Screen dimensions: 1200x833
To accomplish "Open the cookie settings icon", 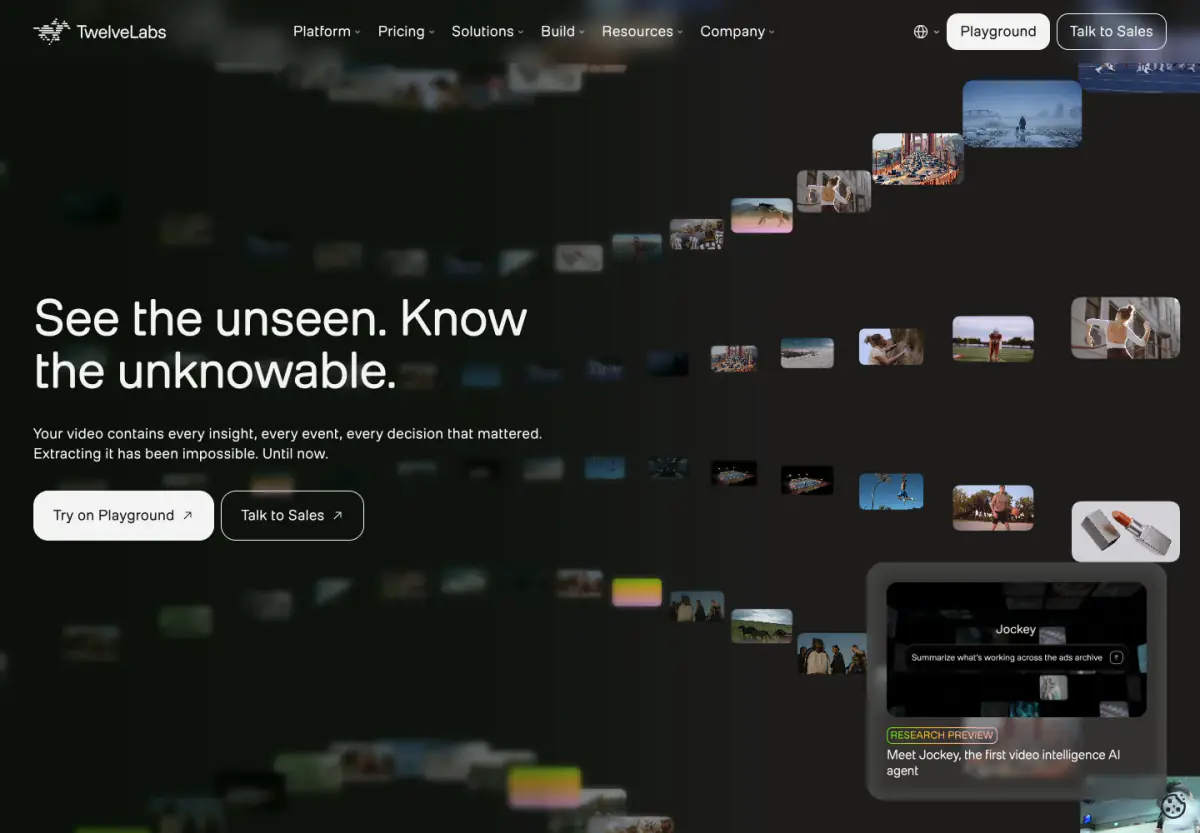I will [1173, 805].
